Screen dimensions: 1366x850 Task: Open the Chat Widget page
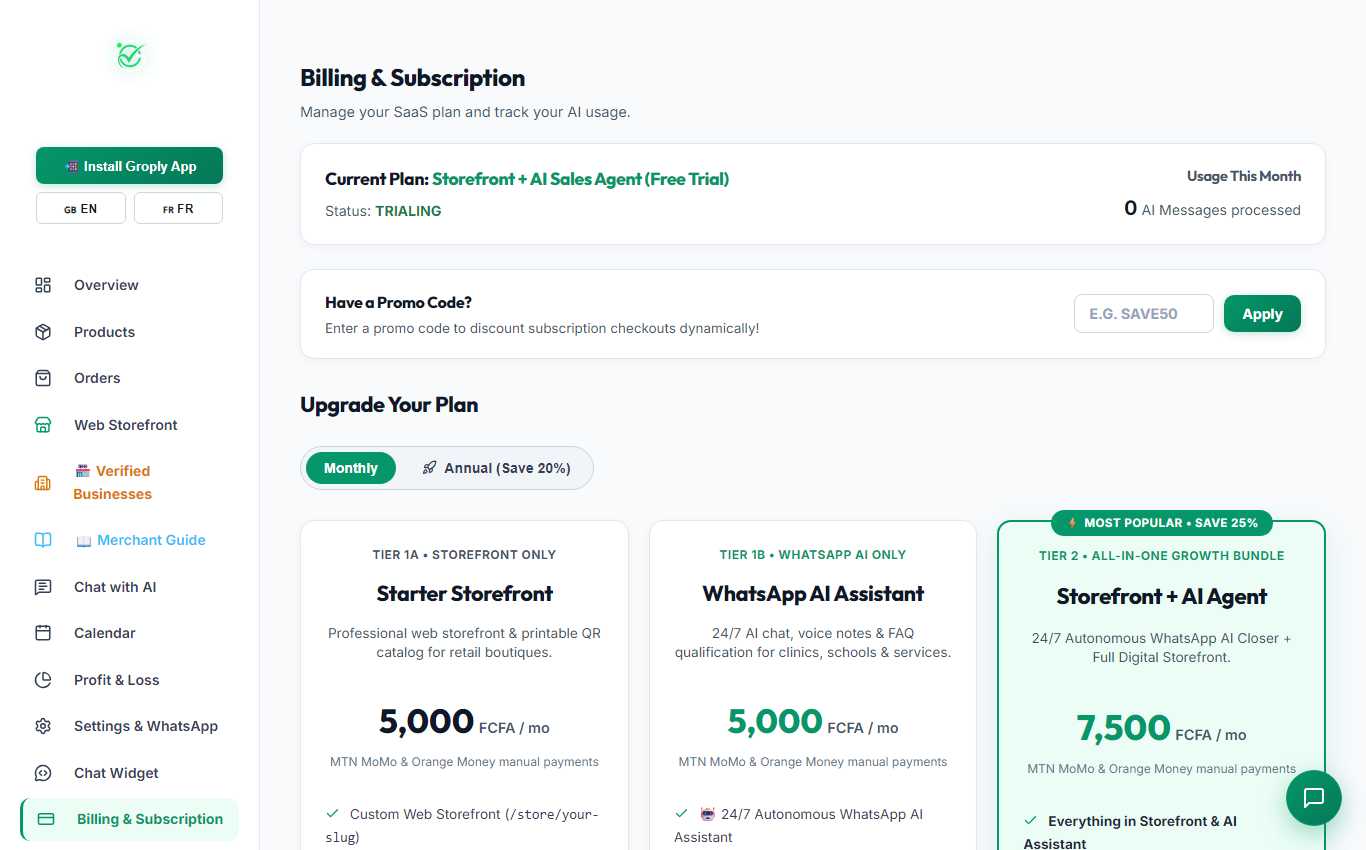click(130, 773)
